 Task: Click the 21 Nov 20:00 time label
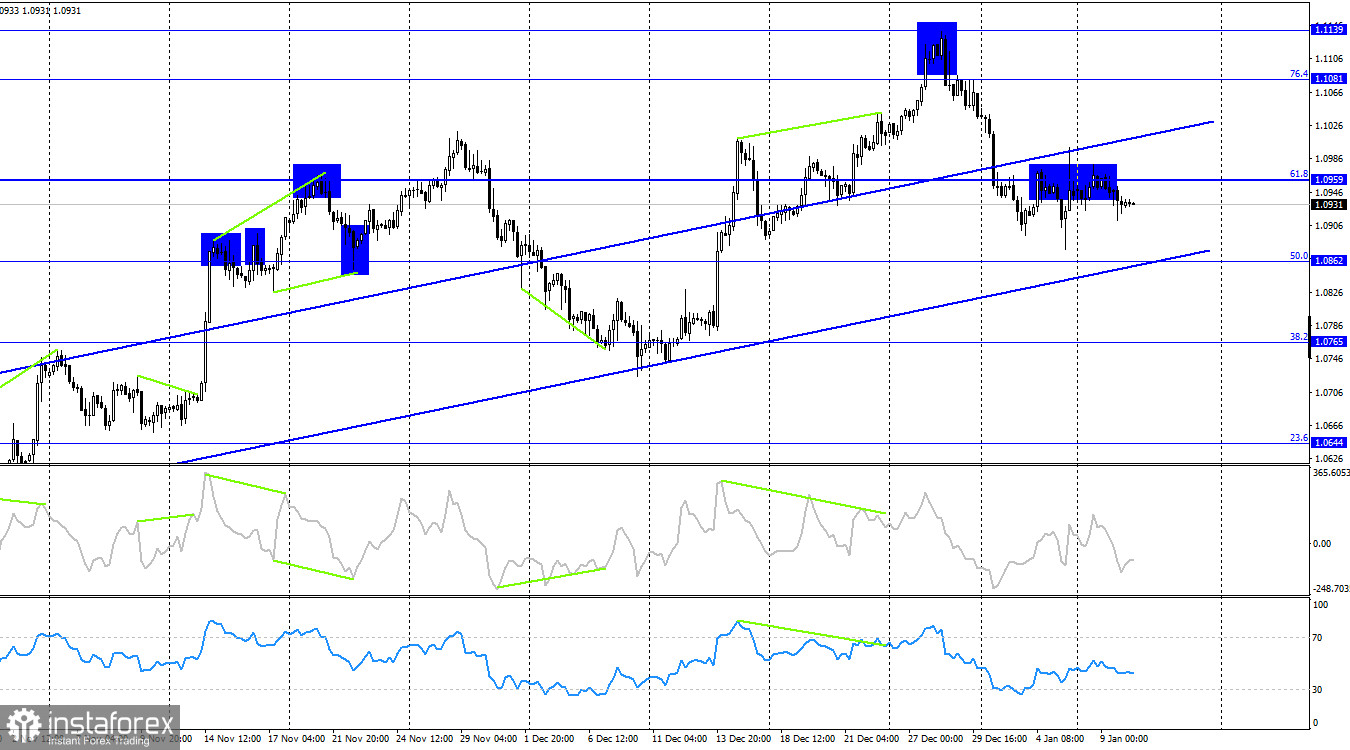pyautogui.click(x=361, y=739)
